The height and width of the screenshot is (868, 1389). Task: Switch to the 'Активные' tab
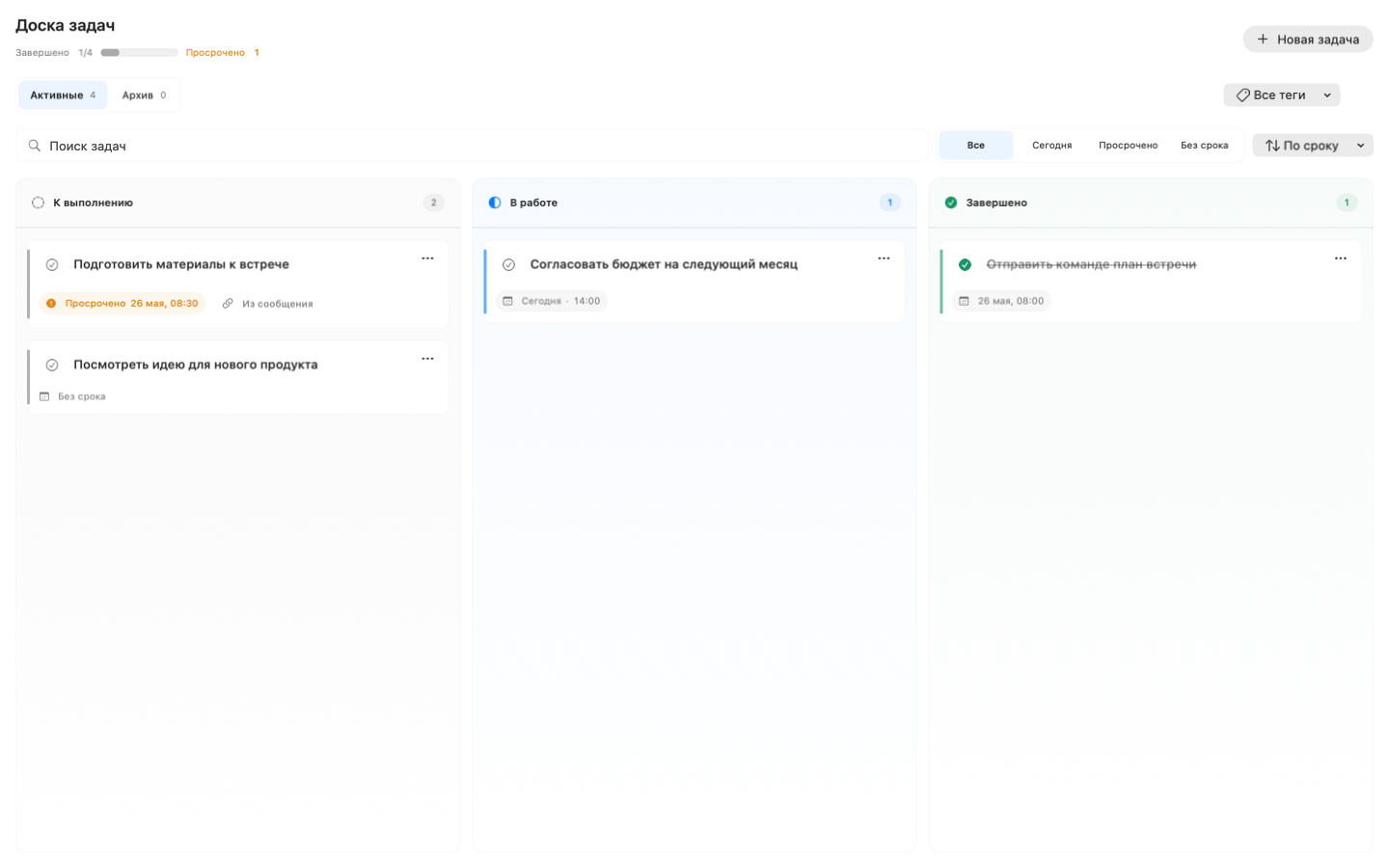point(63,95)
